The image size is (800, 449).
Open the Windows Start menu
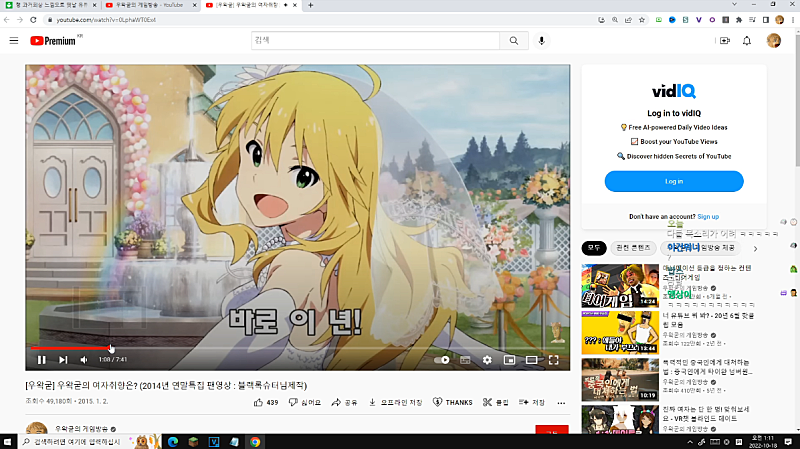tap(8, 442)
